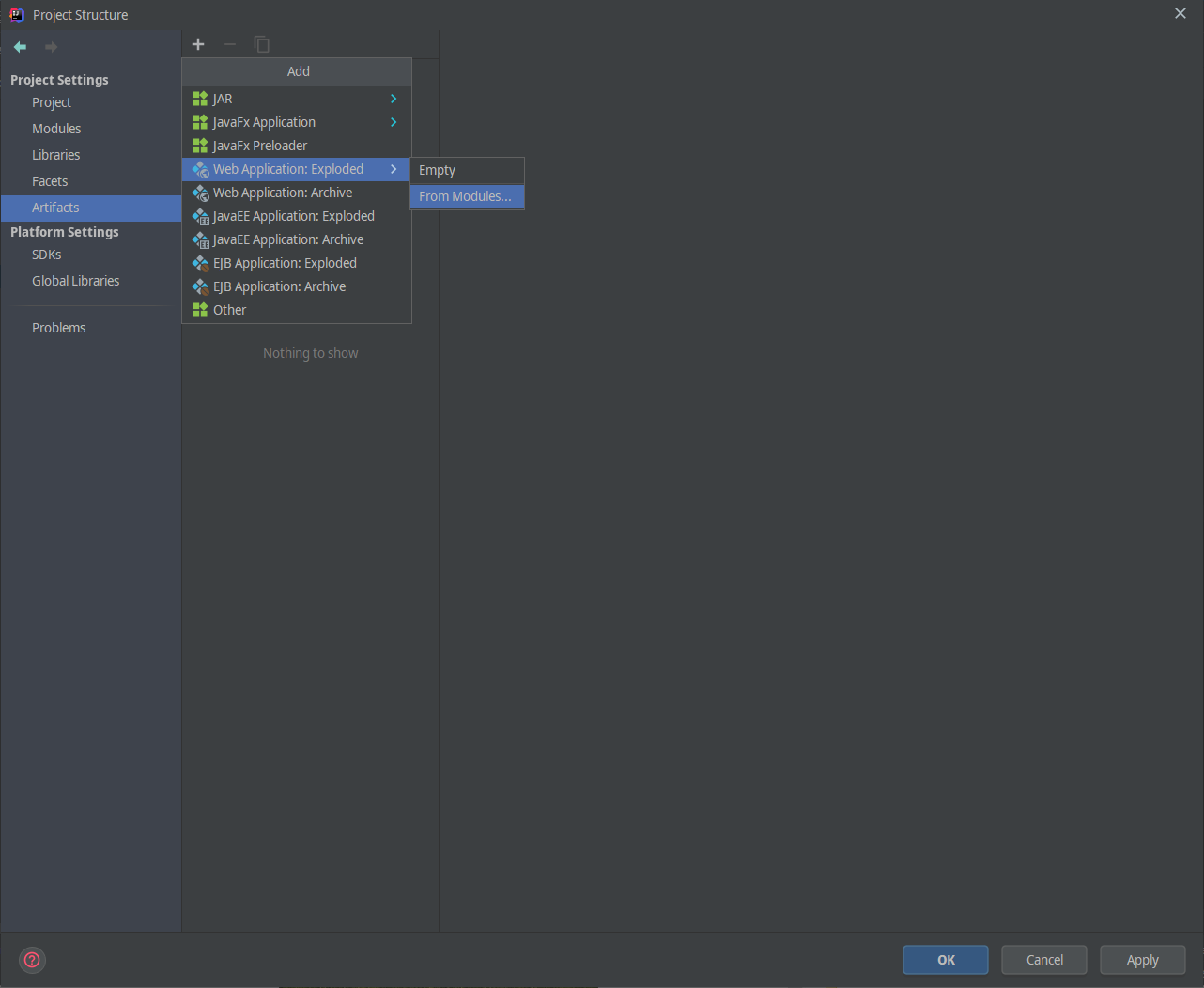Open the Project settings page
Viewport: 1204px width, 988px height.
coord(91,102)
